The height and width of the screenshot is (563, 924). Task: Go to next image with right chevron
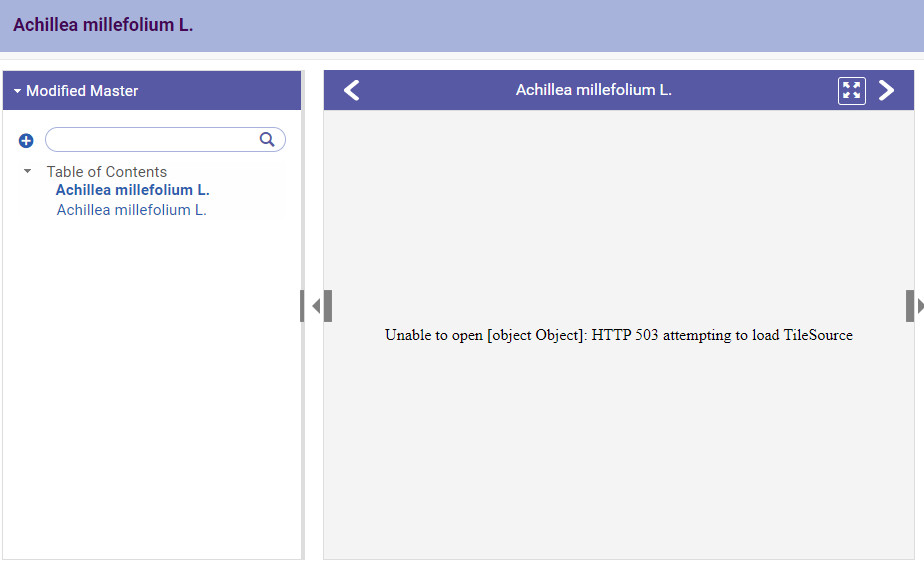886,90
